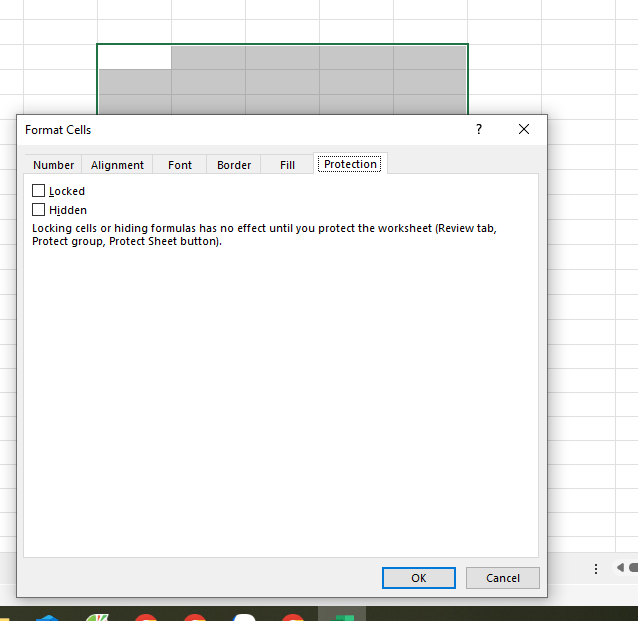638x621 pixels.
Task: Open the Fill tab
Action: tap(287, 165)
